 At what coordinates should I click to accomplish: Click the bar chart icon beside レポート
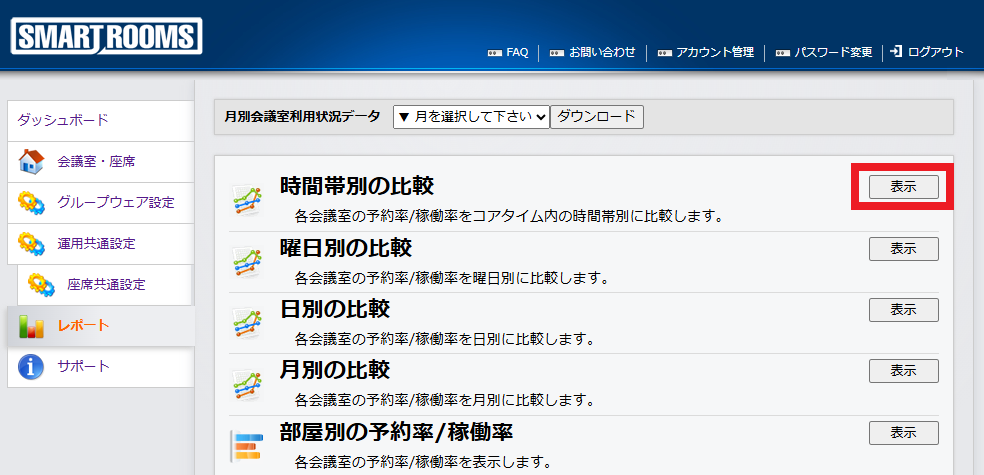pos(32,326)
